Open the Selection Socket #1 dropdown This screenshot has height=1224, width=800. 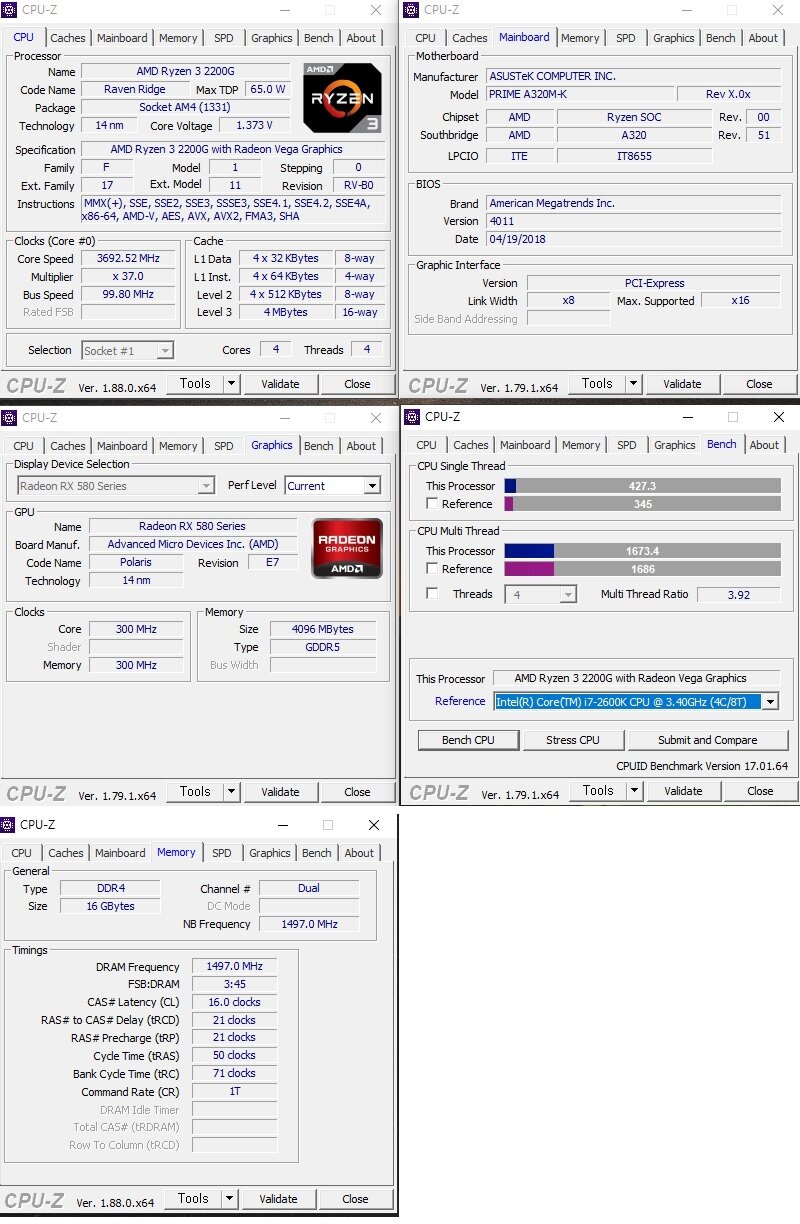(165, 350)
